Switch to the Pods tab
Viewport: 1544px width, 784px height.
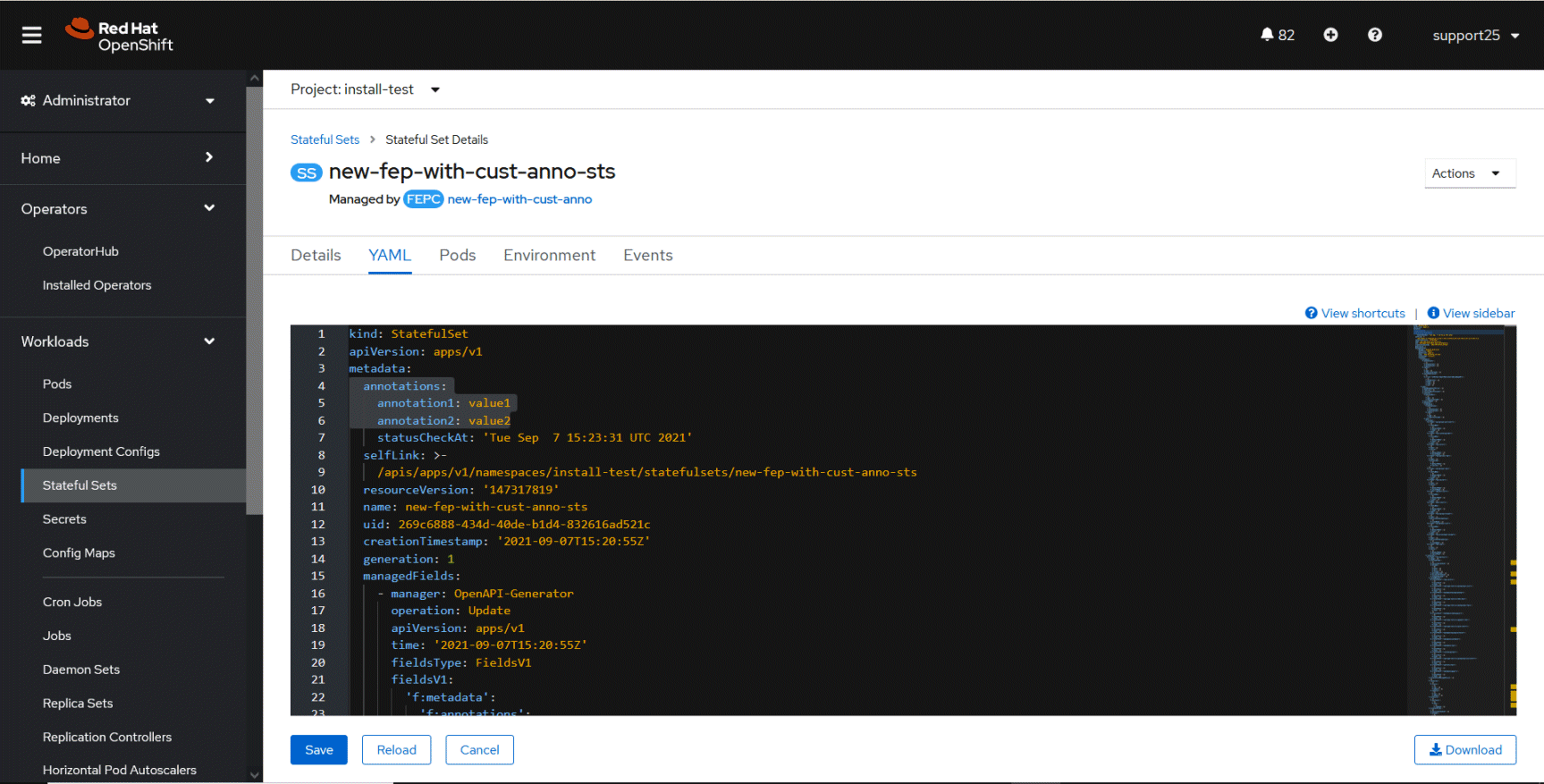point(458,256)
